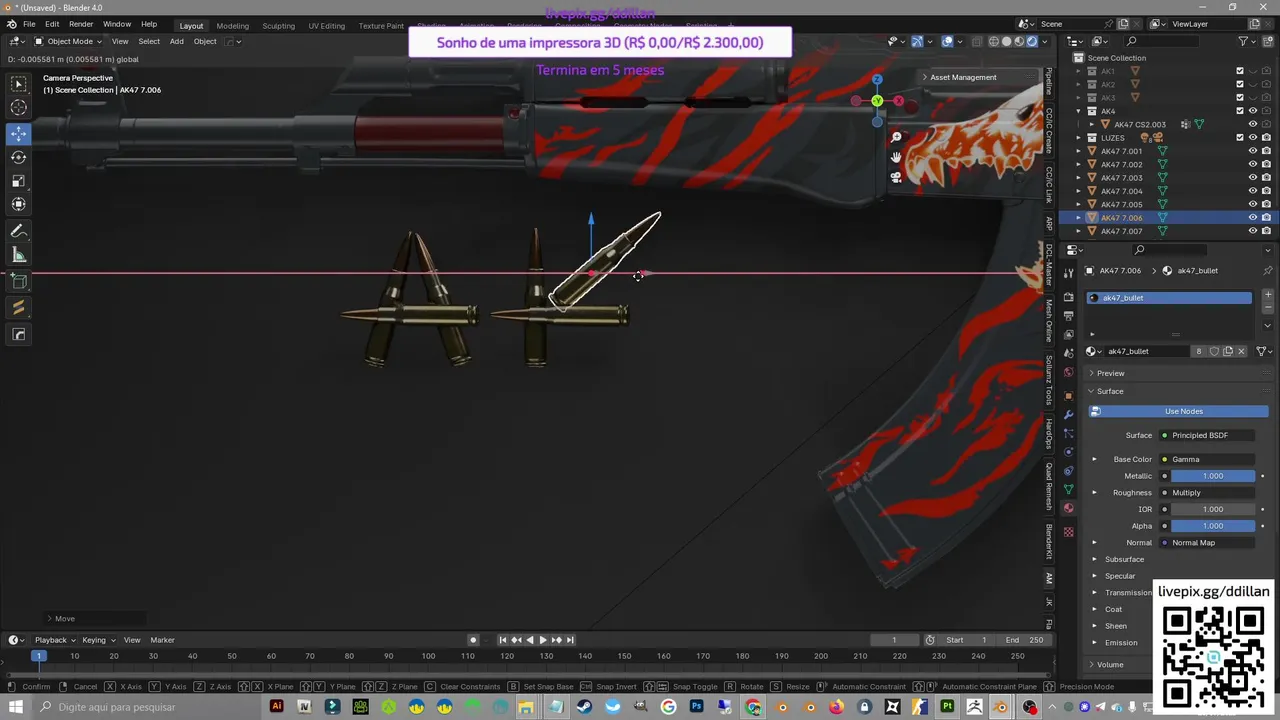Screen dimensions: 1280x720
Task: Open the Playback dropdown in the timeline
Action: tap(55, 640)
